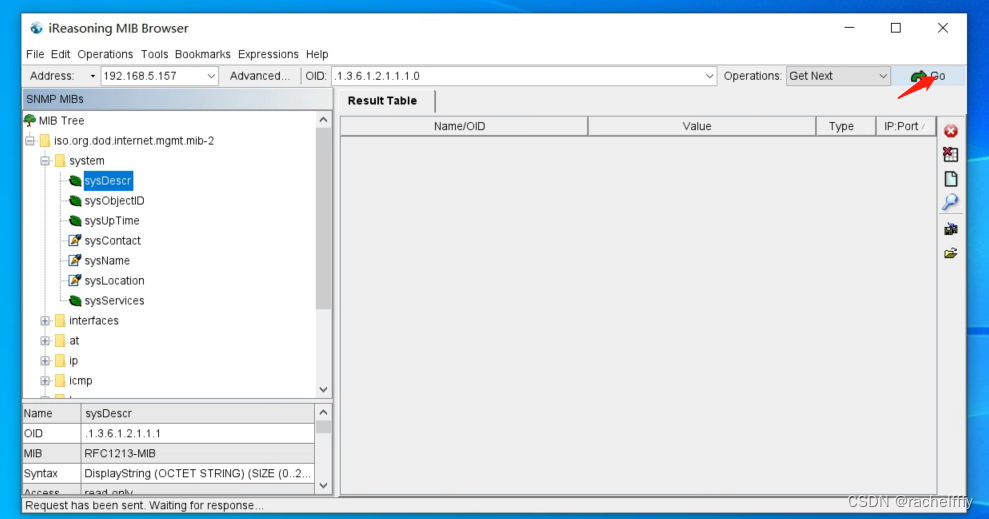Sort by Name/OID column header
The width and height of the screenshot is (989, 519).
(464, 126)
